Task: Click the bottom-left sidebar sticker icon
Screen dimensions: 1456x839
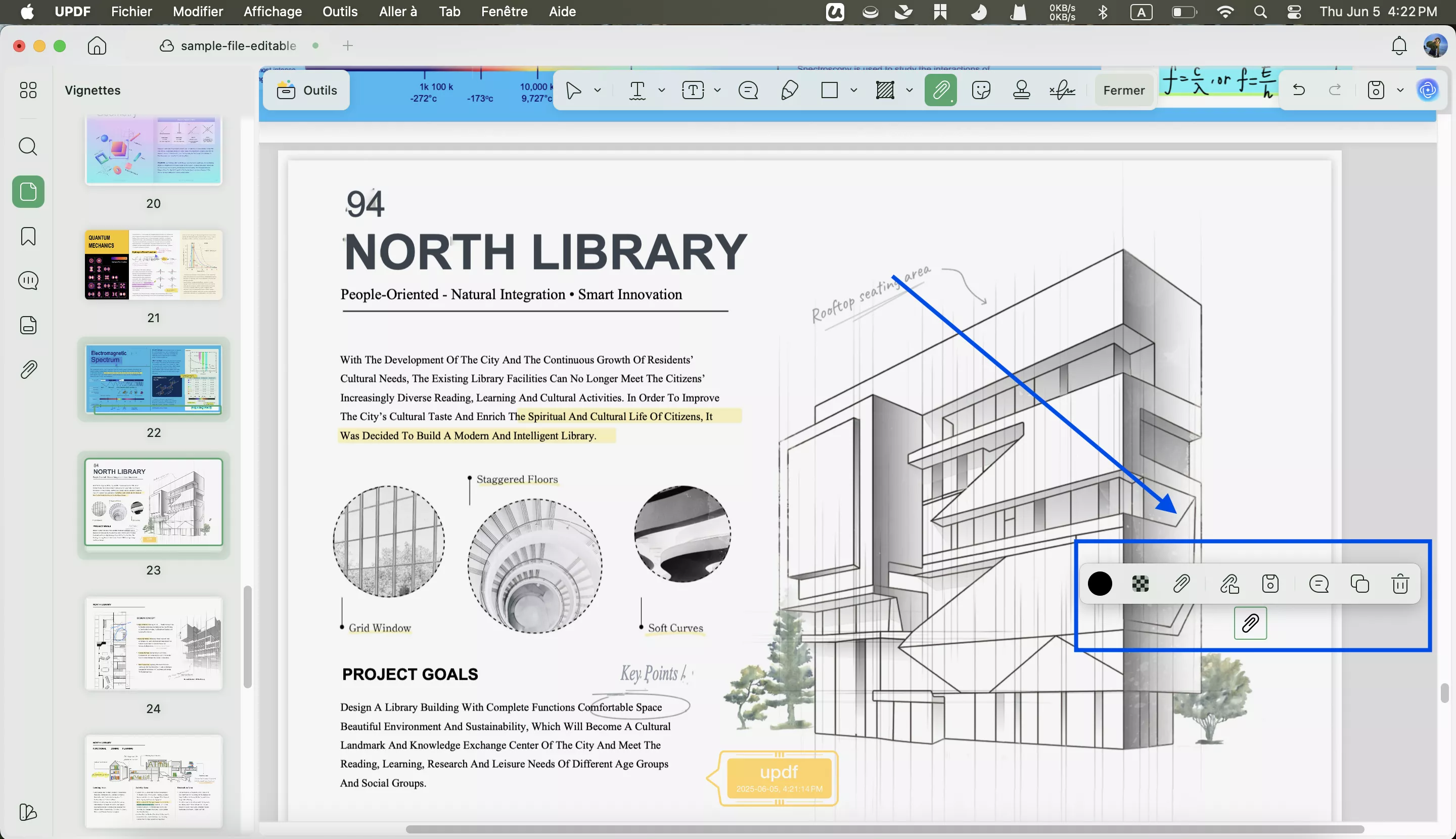Action: click(28, 813)
